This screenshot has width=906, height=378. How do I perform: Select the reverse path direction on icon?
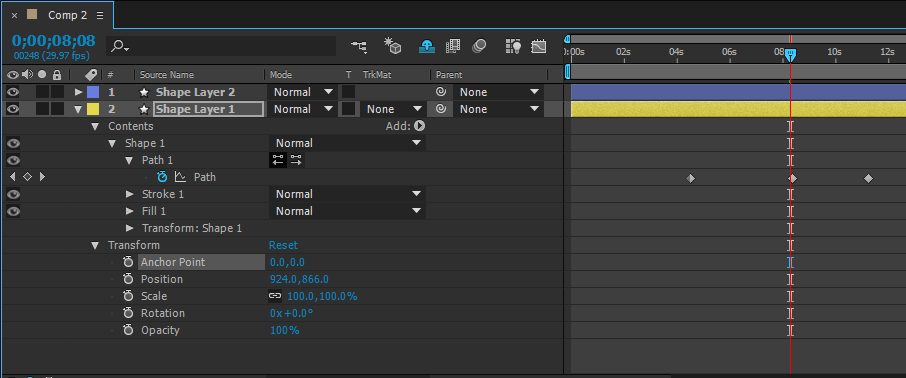(296, 160)
